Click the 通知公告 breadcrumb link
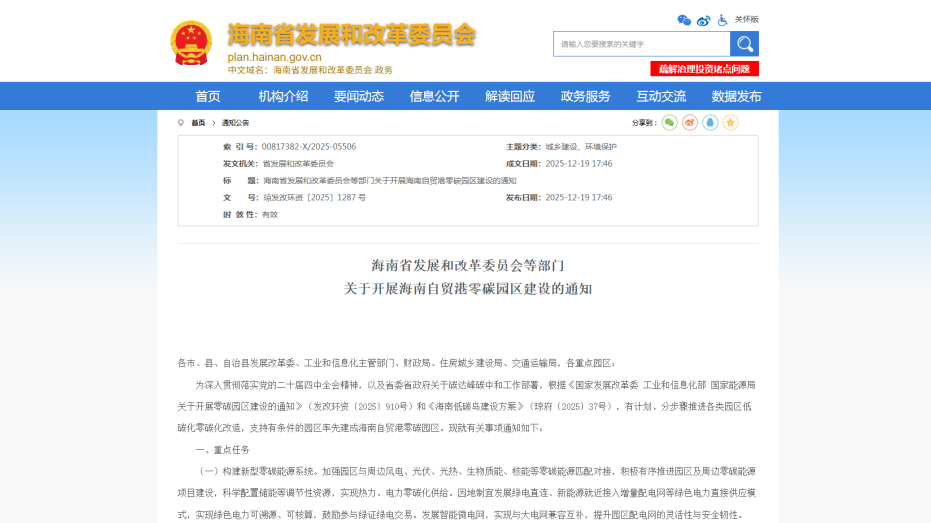Image resolution: width=931 pixels, height=523 pixels. (235, 122)
